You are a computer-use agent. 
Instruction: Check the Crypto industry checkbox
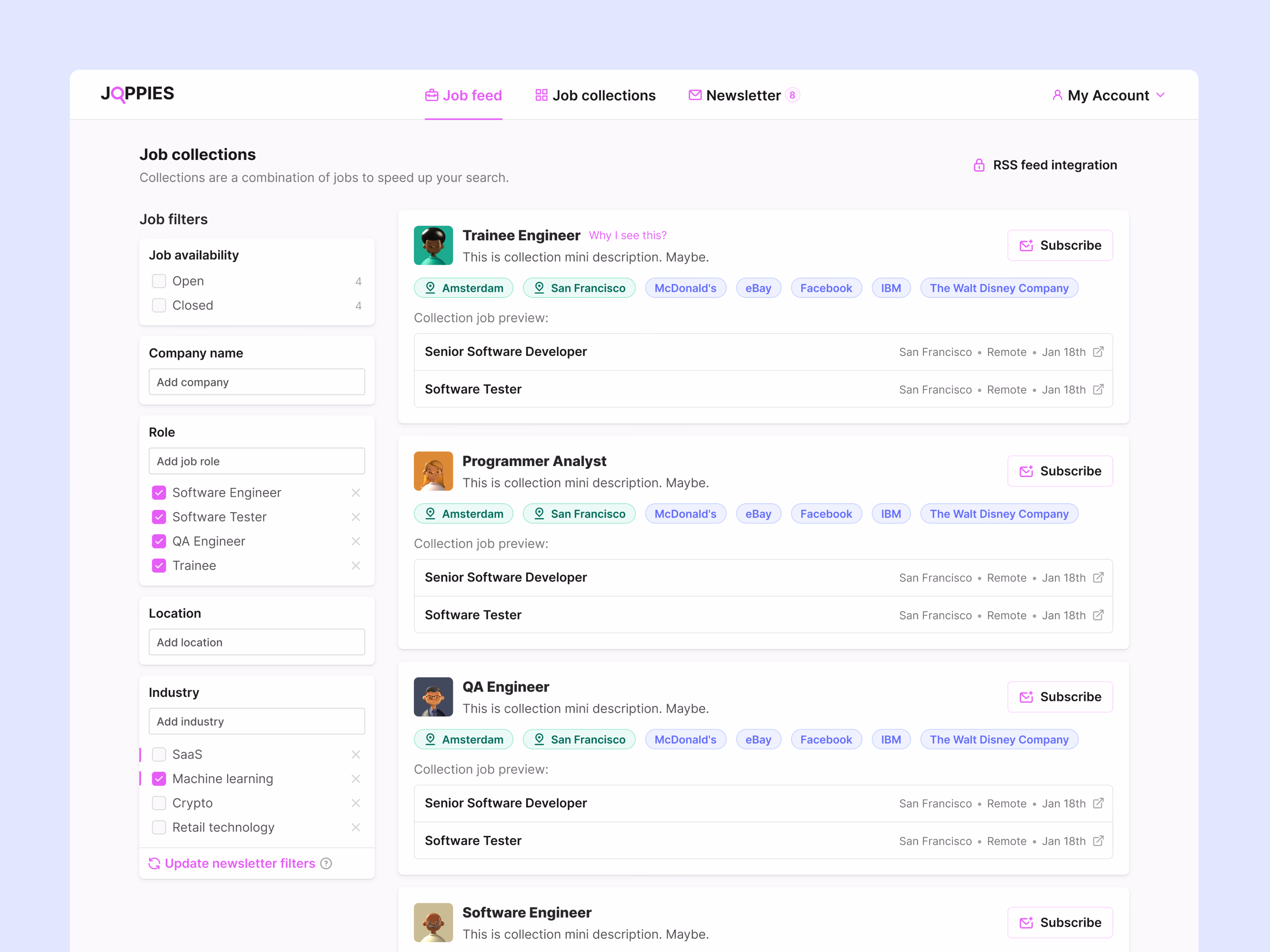[x=159, y=803]
